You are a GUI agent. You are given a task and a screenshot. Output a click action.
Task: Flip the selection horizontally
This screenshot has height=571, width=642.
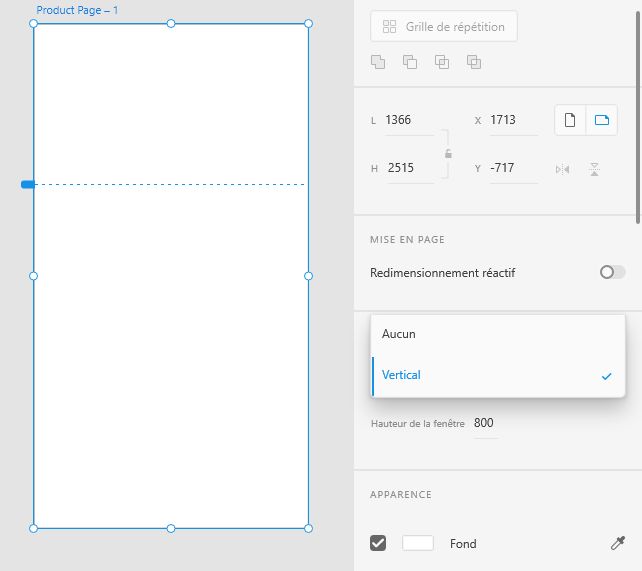pyautogui.click(x=563, y=169)
